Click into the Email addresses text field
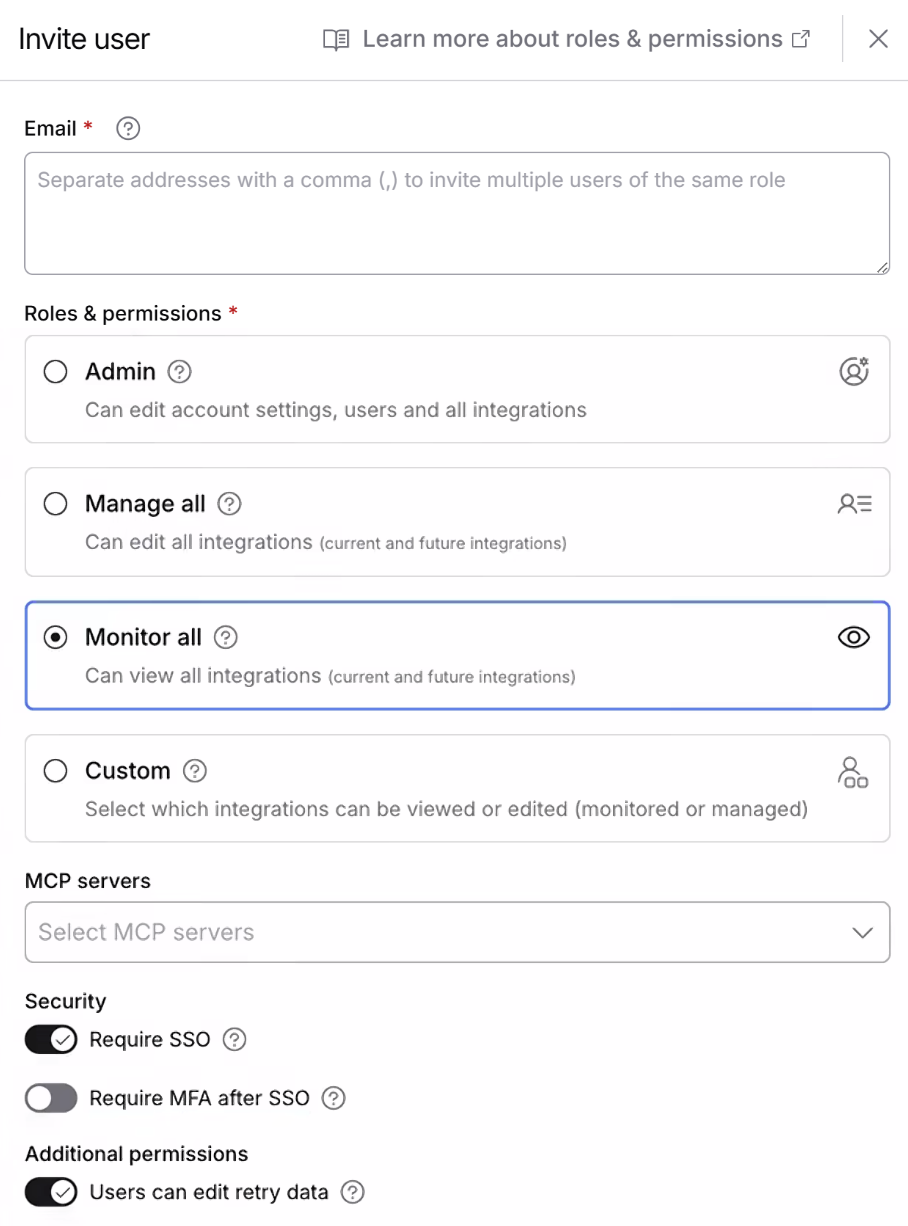This screenshot has width=908, height=1226. pos(457,213)
